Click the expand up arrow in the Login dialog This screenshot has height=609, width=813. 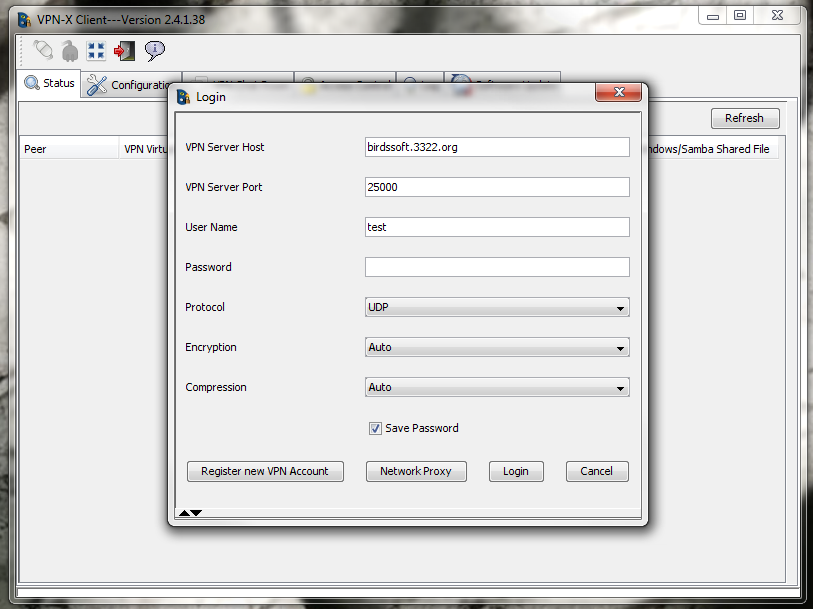point(184,513)
